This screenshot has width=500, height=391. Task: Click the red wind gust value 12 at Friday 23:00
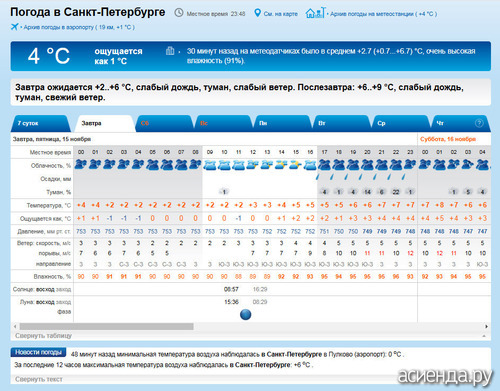pyautogui.click(x=410, y=253)
